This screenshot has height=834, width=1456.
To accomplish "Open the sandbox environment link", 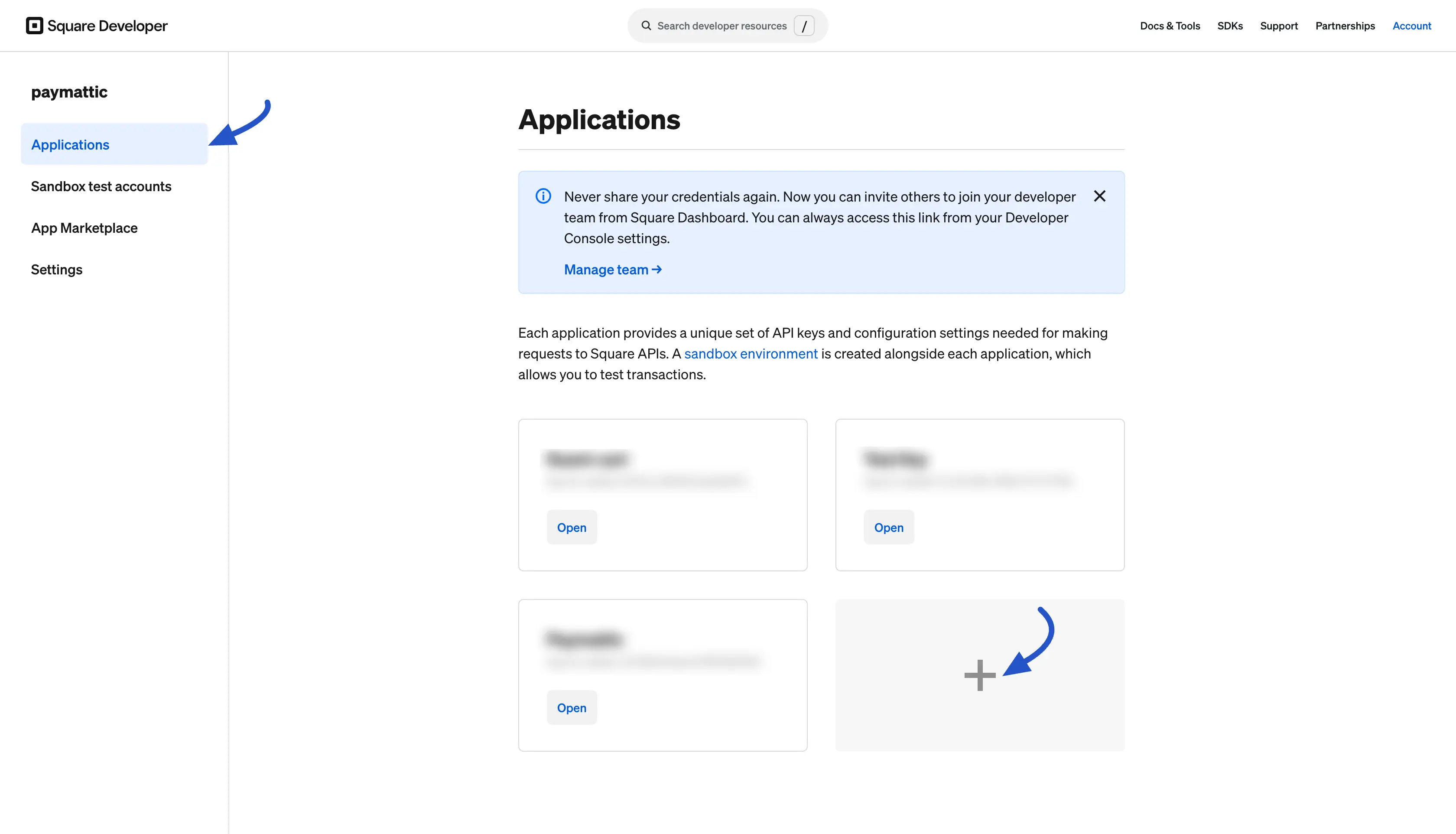I will click(751, 353).
